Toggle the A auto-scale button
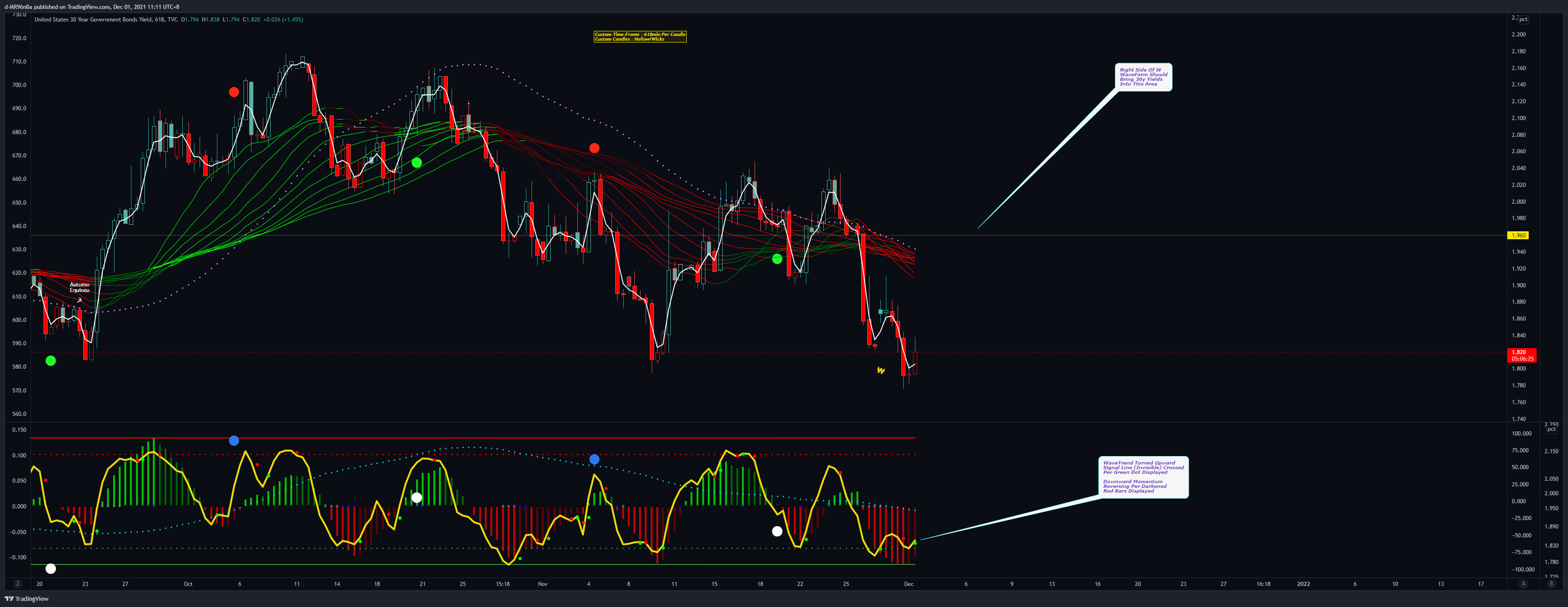Image resolution: width=1568 pixels, height=607 pixels. (1524, 584)
